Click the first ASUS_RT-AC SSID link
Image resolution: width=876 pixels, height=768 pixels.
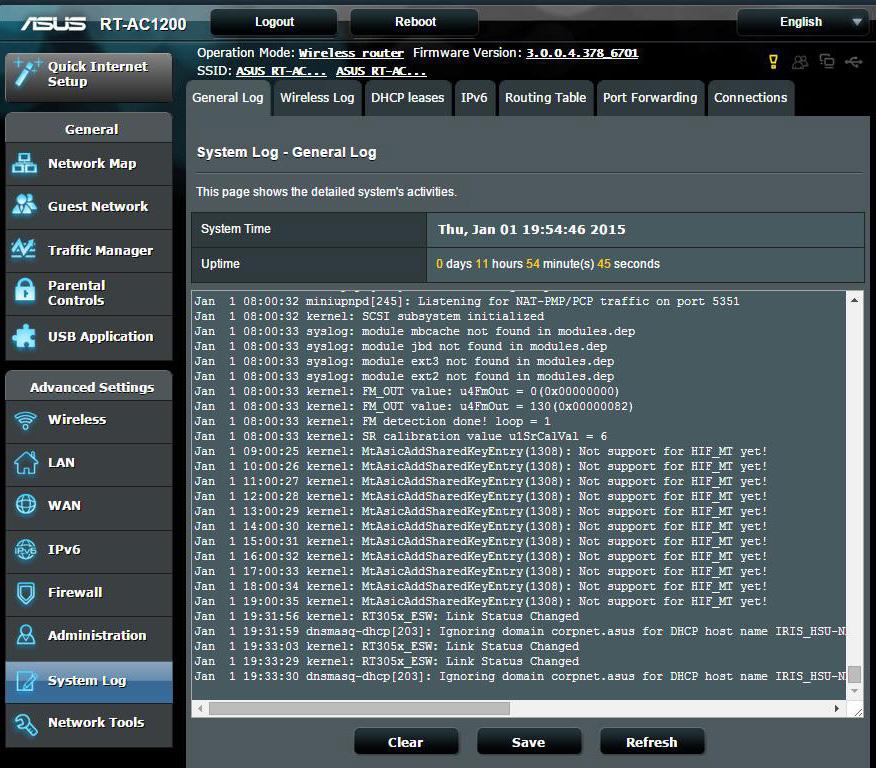pos(281,71)
